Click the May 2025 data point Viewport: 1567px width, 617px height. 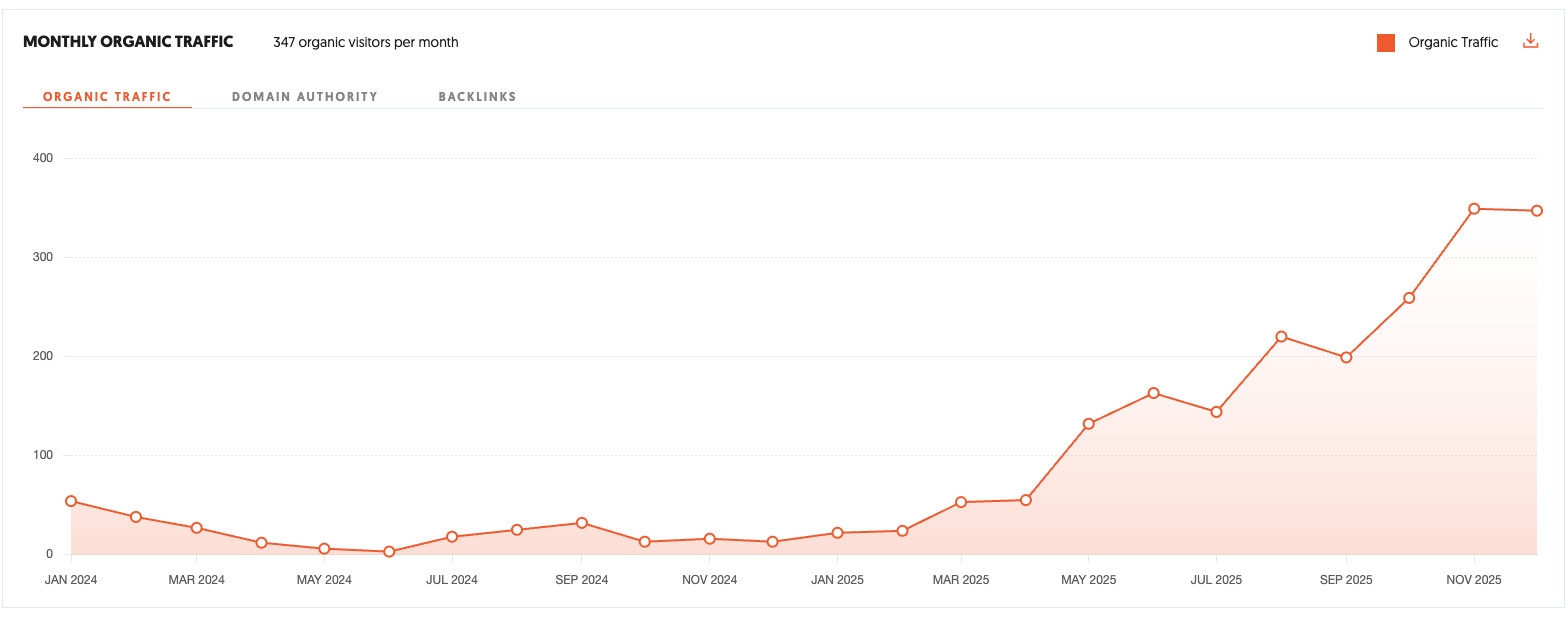click(x=1089, y=423)
